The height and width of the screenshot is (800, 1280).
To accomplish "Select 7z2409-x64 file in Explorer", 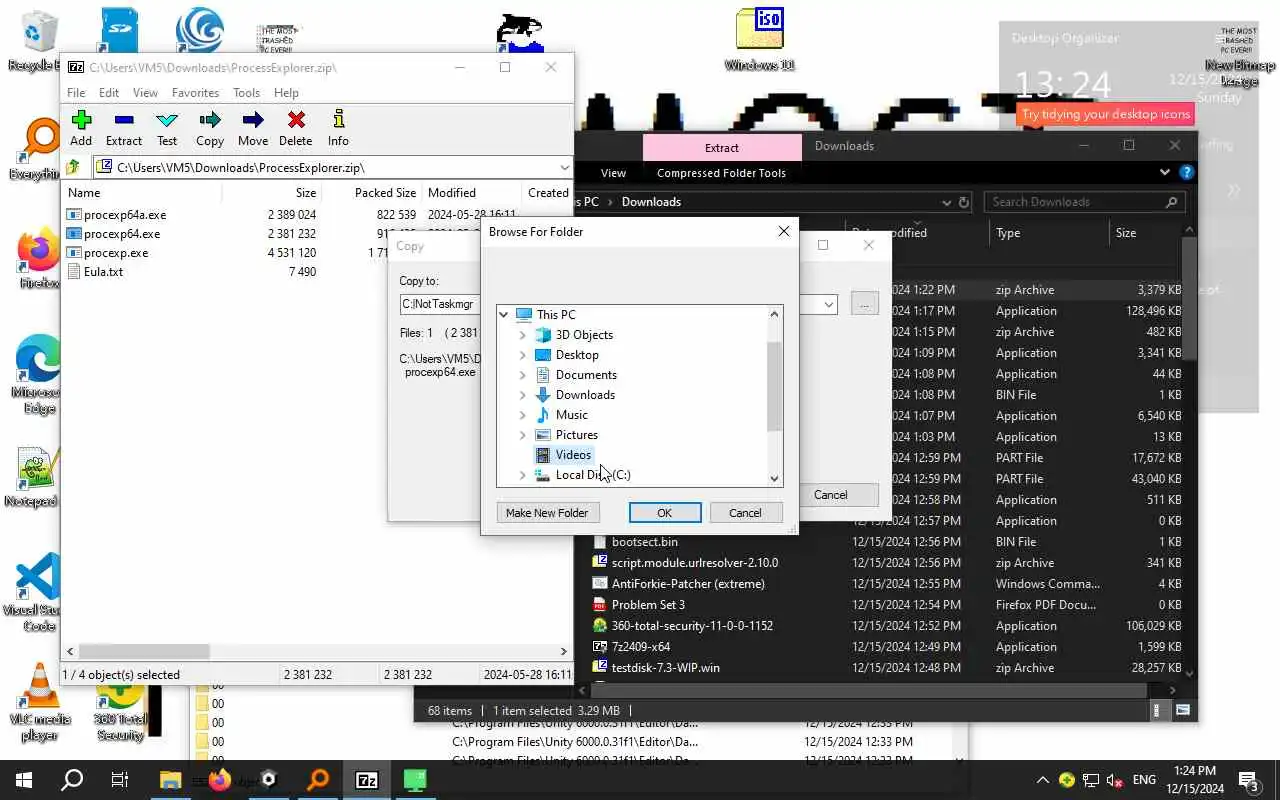I will click(640, 647).
